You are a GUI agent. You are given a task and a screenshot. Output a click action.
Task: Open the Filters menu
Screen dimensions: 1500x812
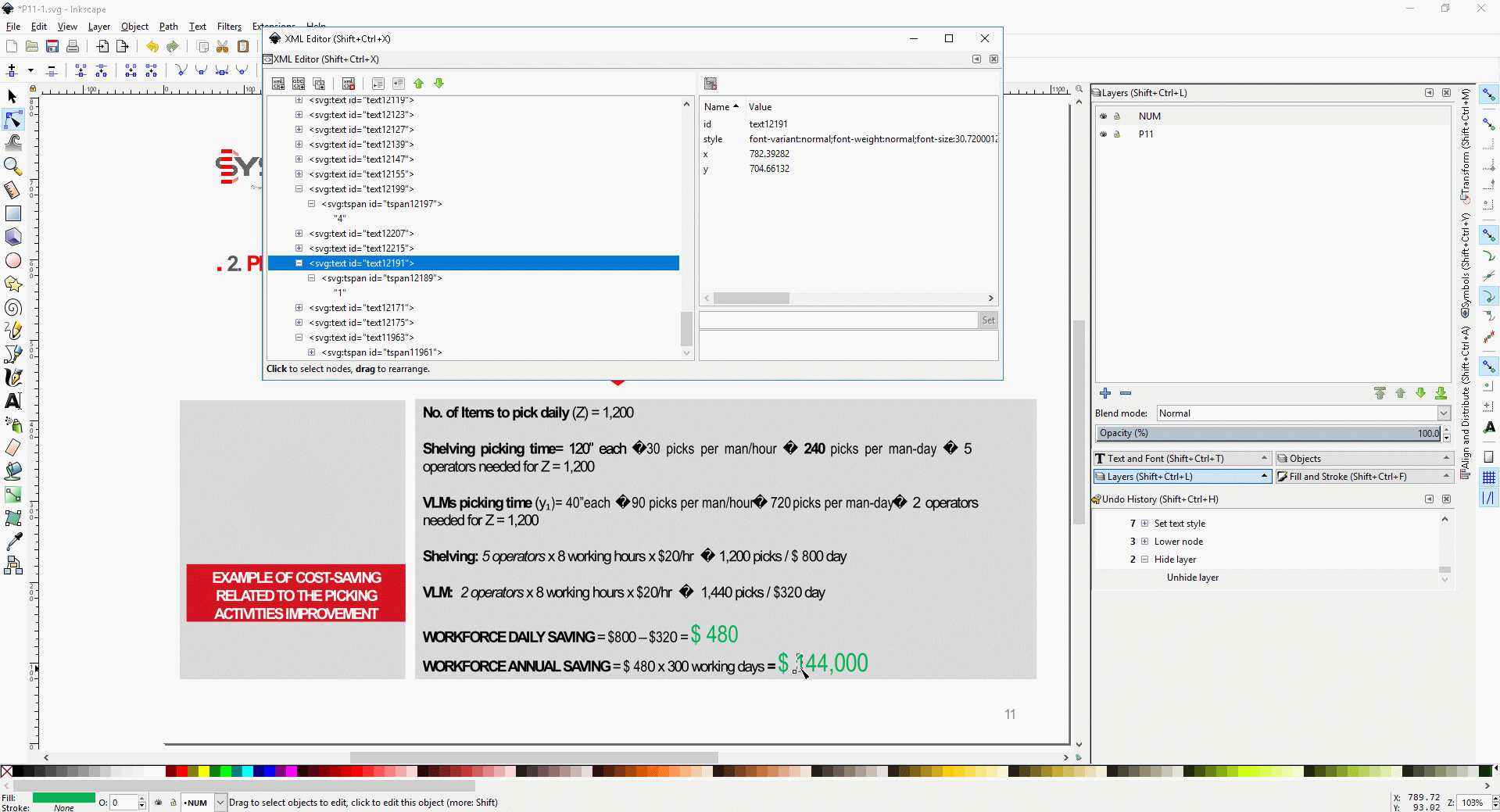click(229, 26)
